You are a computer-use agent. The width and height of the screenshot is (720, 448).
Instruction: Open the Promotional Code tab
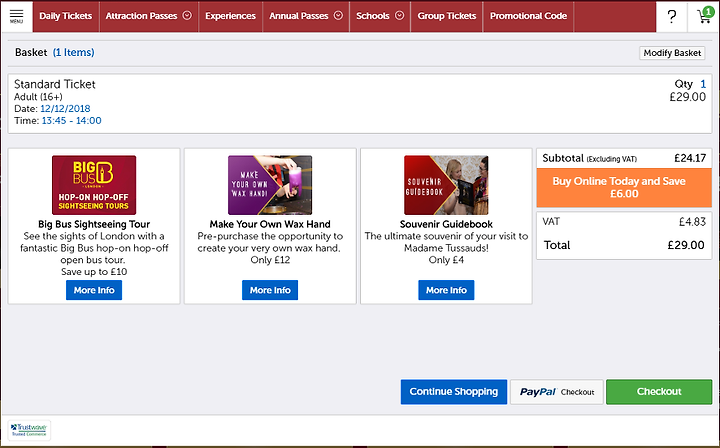click(x=528, y=17)
